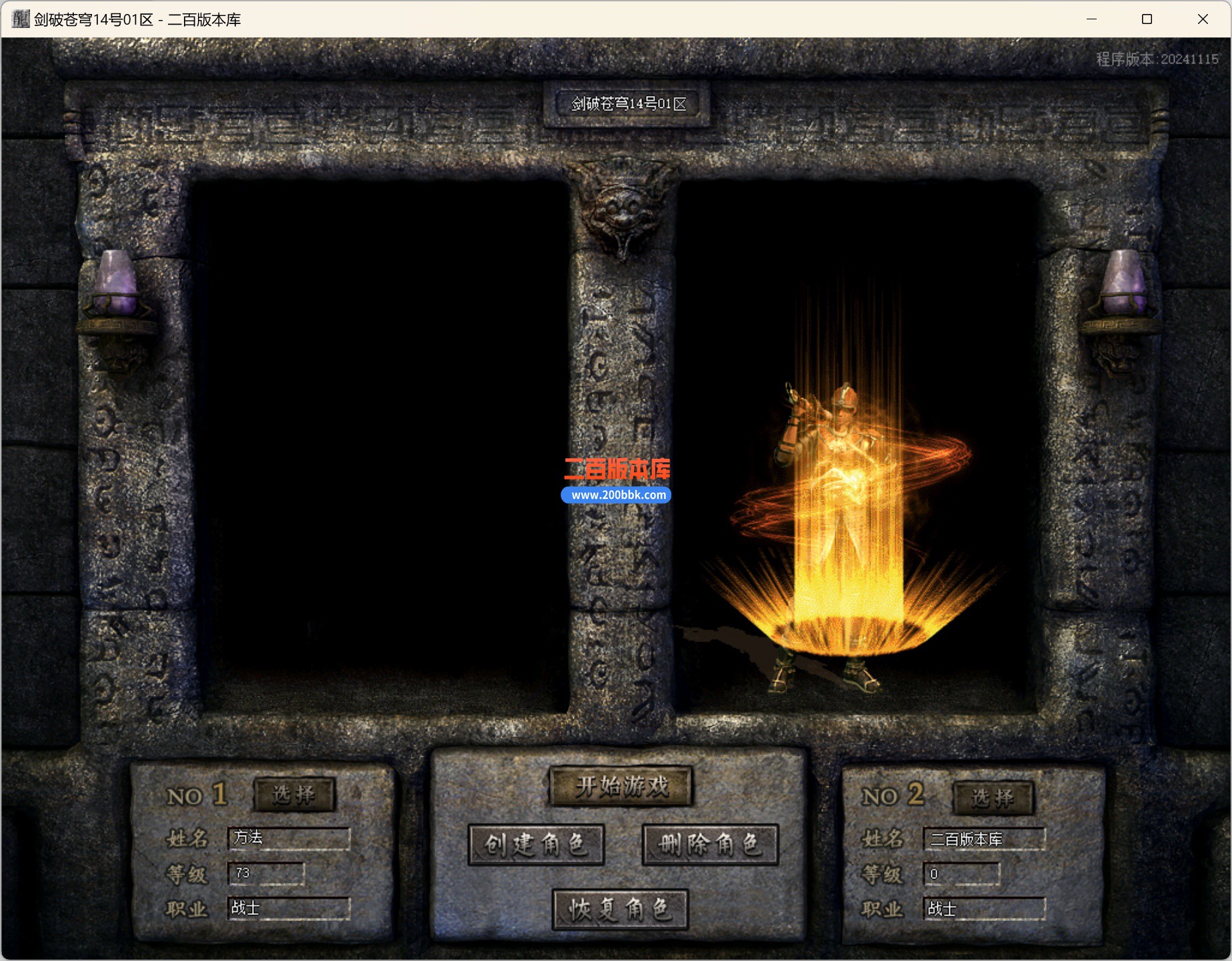The width and height of the screenshot is (1232, 961).
Task: Click the 开始游戏 start game button
Action: point(621,786)
